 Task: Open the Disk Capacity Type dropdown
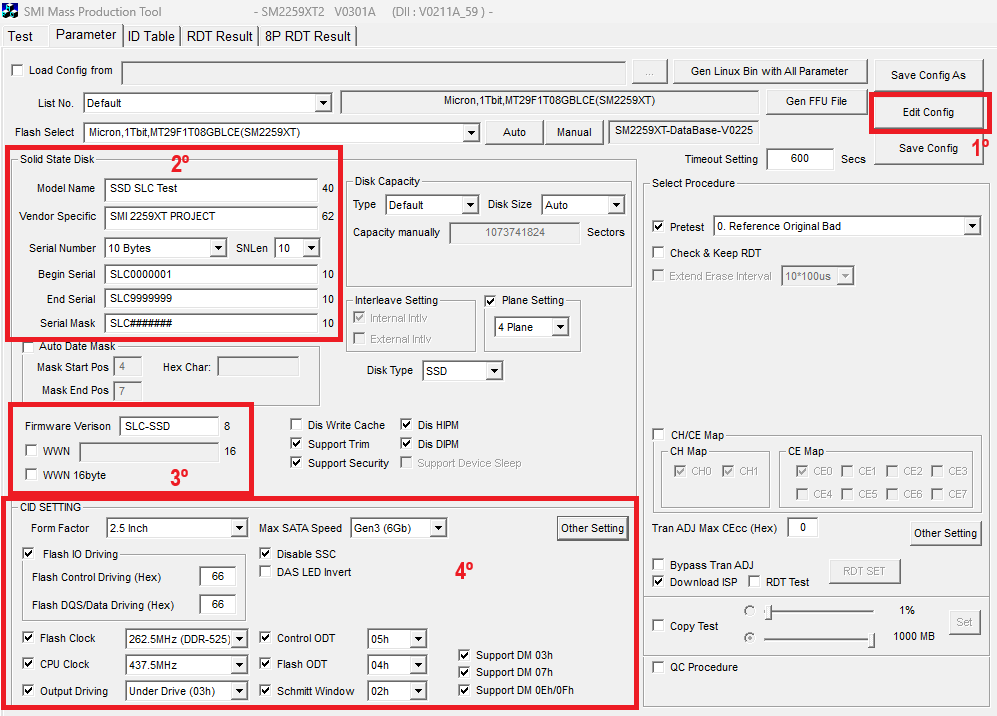pyautogui.click(x=471, y=205)
